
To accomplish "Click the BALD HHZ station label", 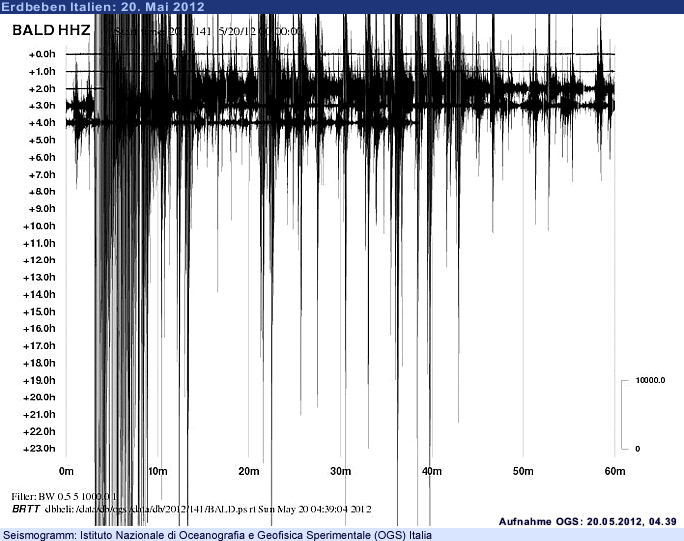I will (x=51, y=31).
